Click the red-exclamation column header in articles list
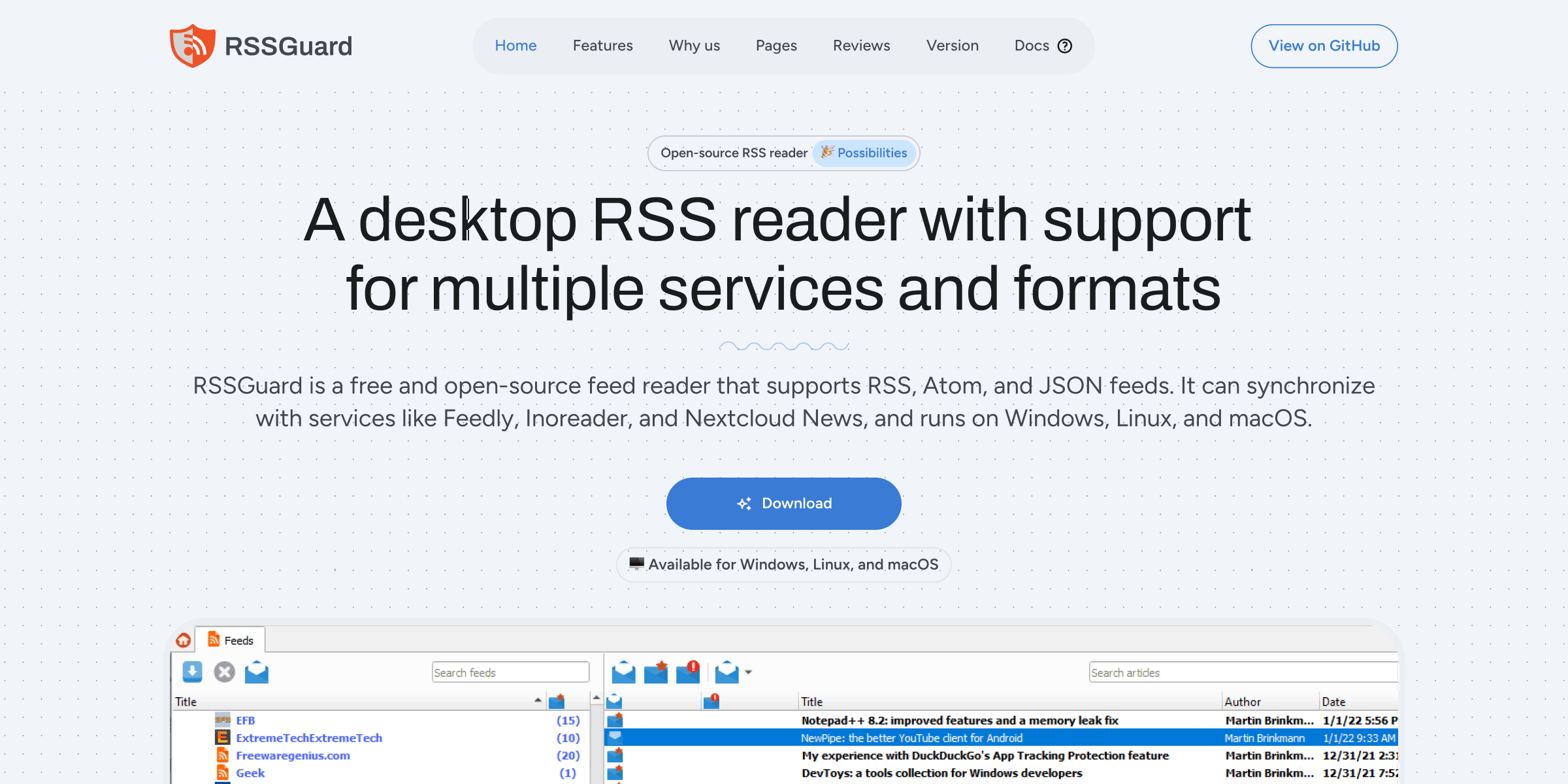The image size is (1568, 784). pyautogui.click(x=711, y=702)
